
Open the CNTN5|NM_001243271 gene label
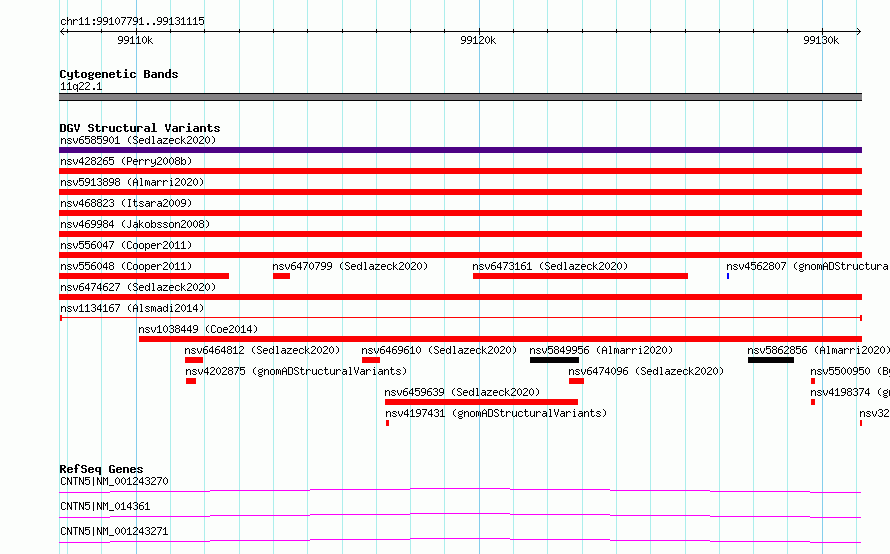point(114,531)
